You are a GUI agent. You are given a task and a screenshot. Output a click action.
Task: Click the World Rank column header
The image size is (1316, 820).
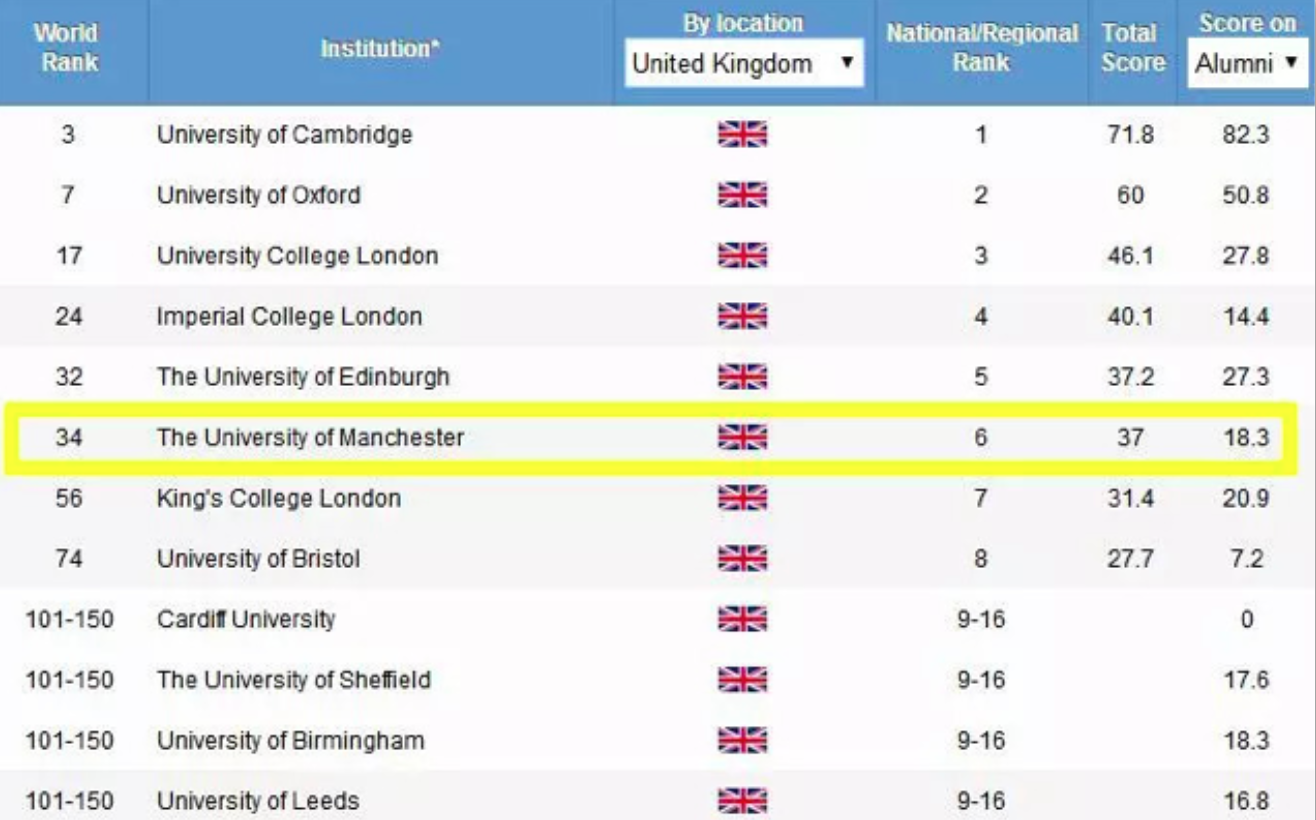(x=66, y=47)
